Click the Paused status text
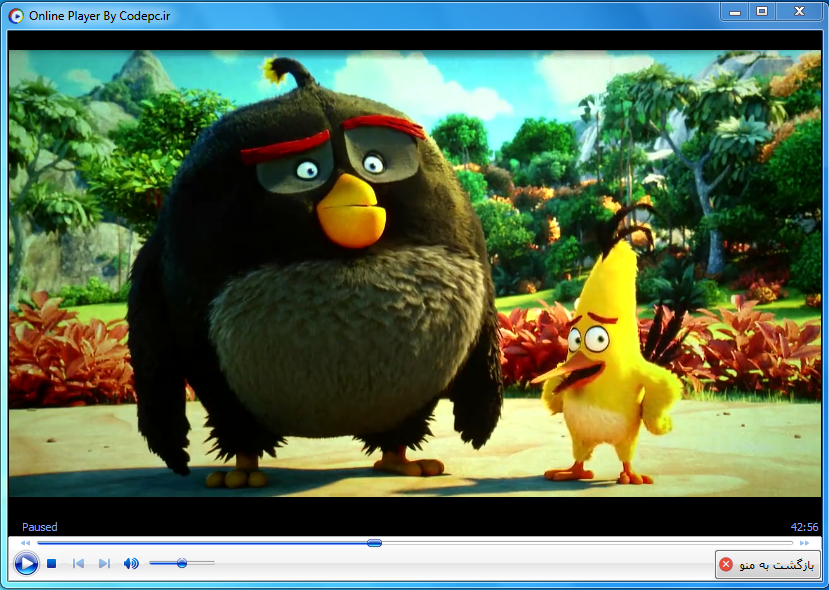 40,527
